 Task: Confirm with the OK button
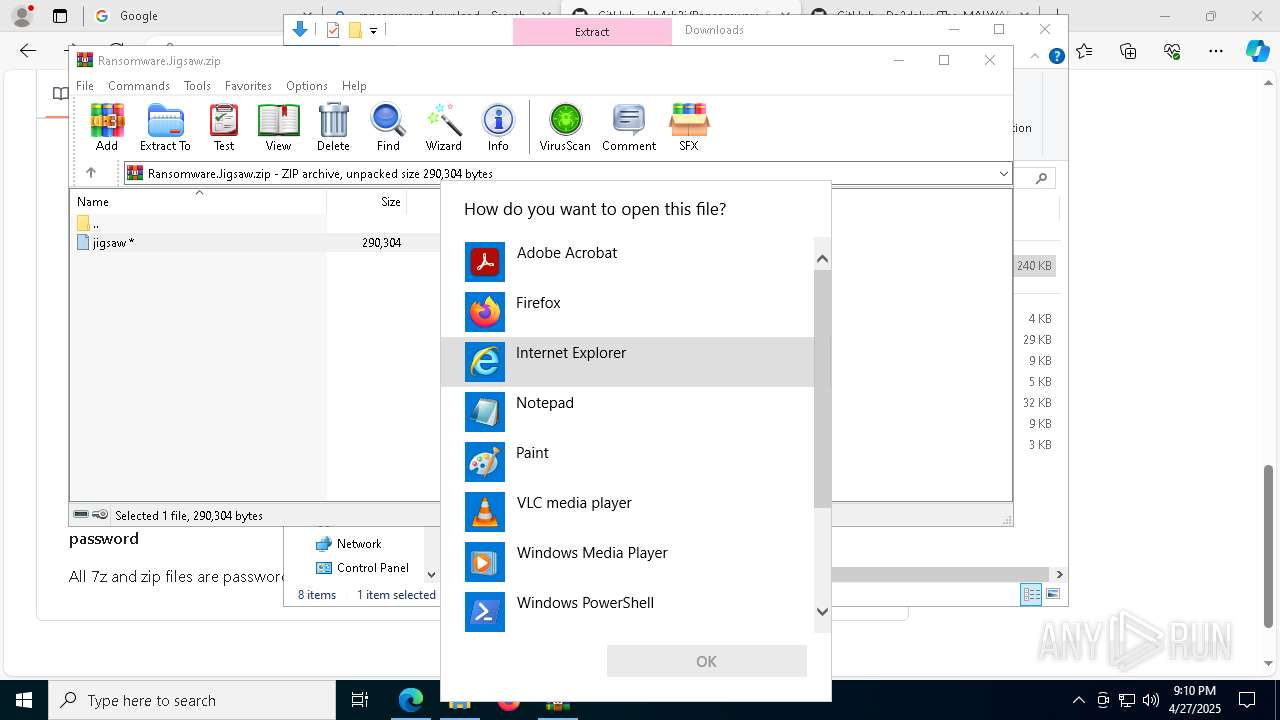click(706, 661)
